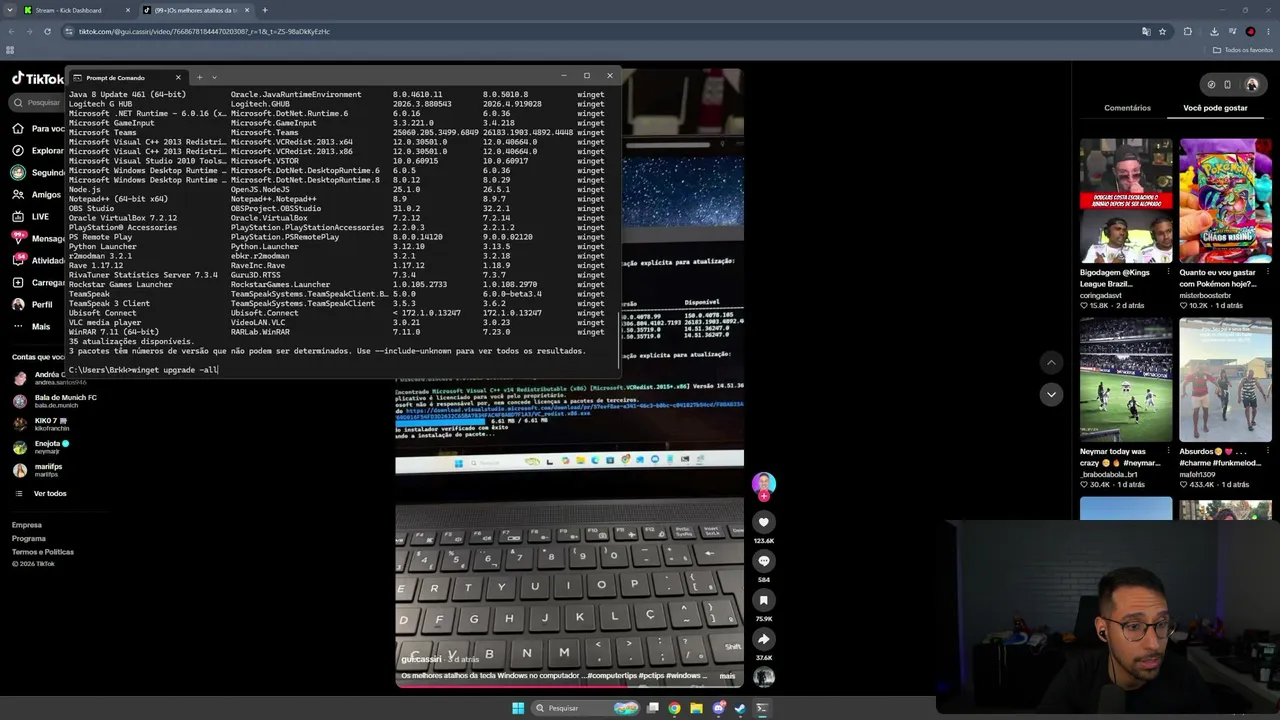1280x720 pixels.
Task: Expand terminal profile dropdown chevron
Action: 214,77
